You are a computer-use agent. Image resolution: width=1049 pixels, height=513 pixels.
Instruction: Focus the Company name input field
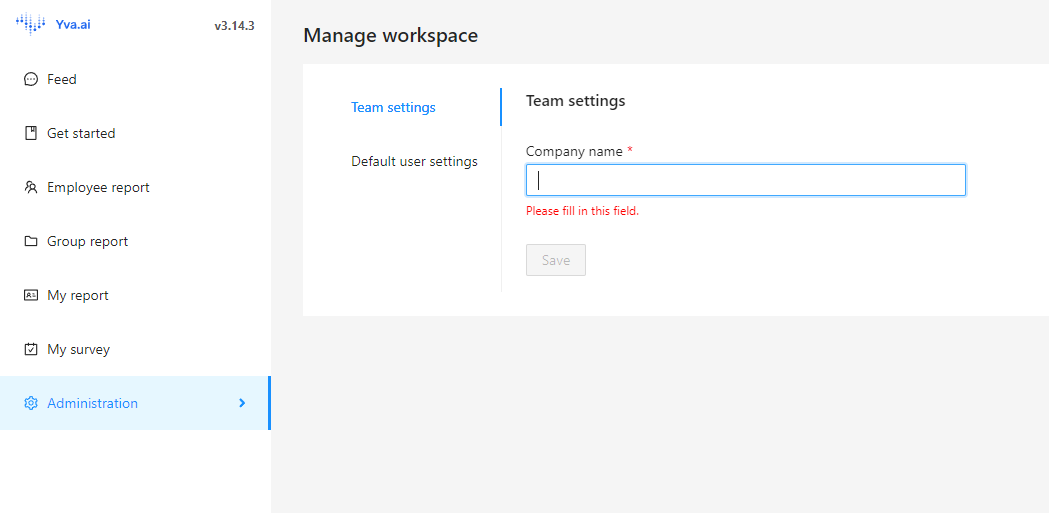click(745, 181)
